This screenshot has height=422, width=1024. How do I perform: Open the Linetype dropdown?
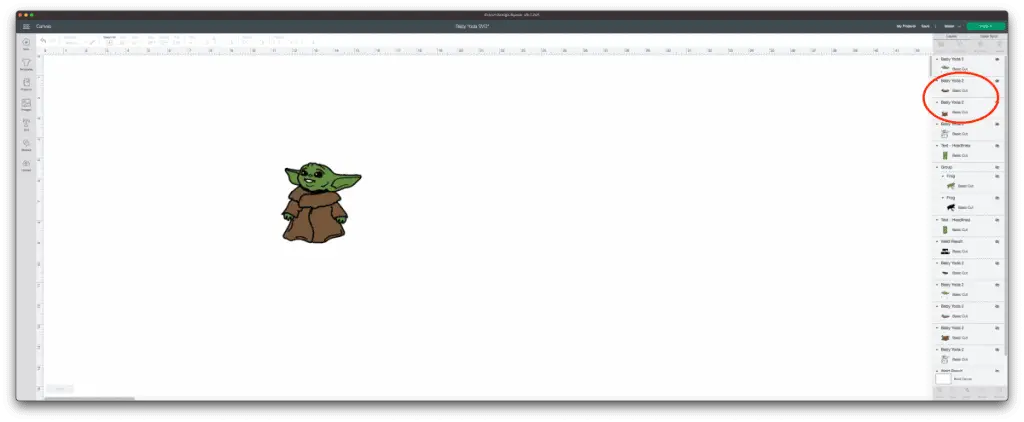(x=74, y=42)
